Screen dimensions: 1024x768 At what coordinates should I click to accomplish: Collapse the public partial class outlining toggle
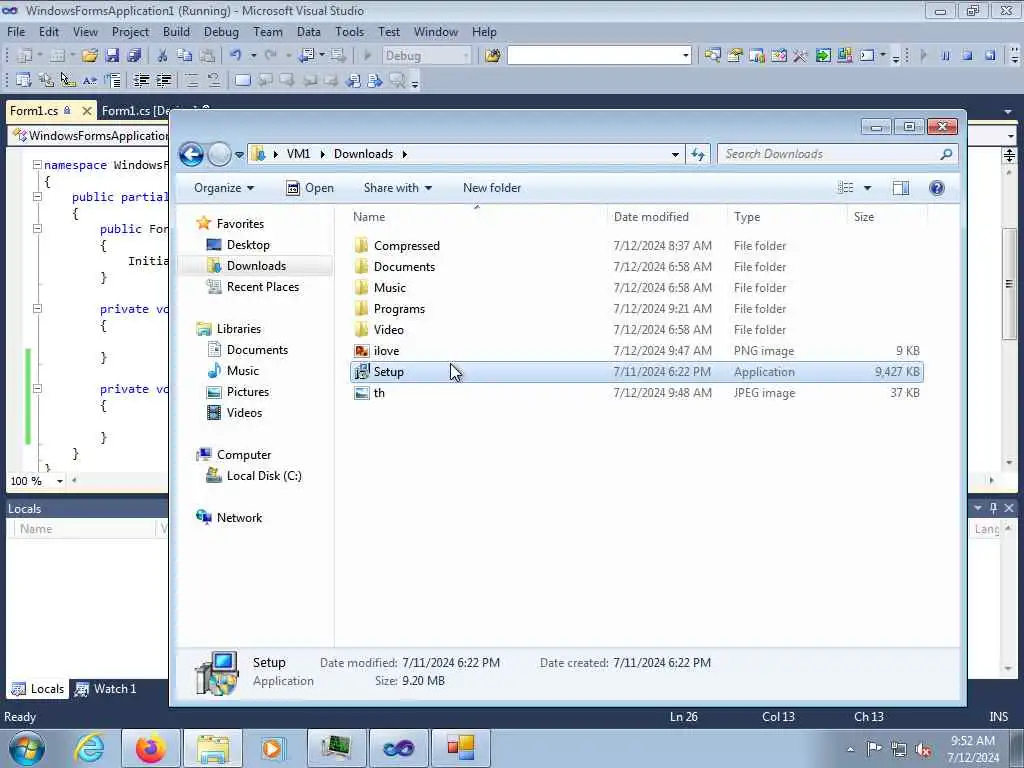click(37, 197)
